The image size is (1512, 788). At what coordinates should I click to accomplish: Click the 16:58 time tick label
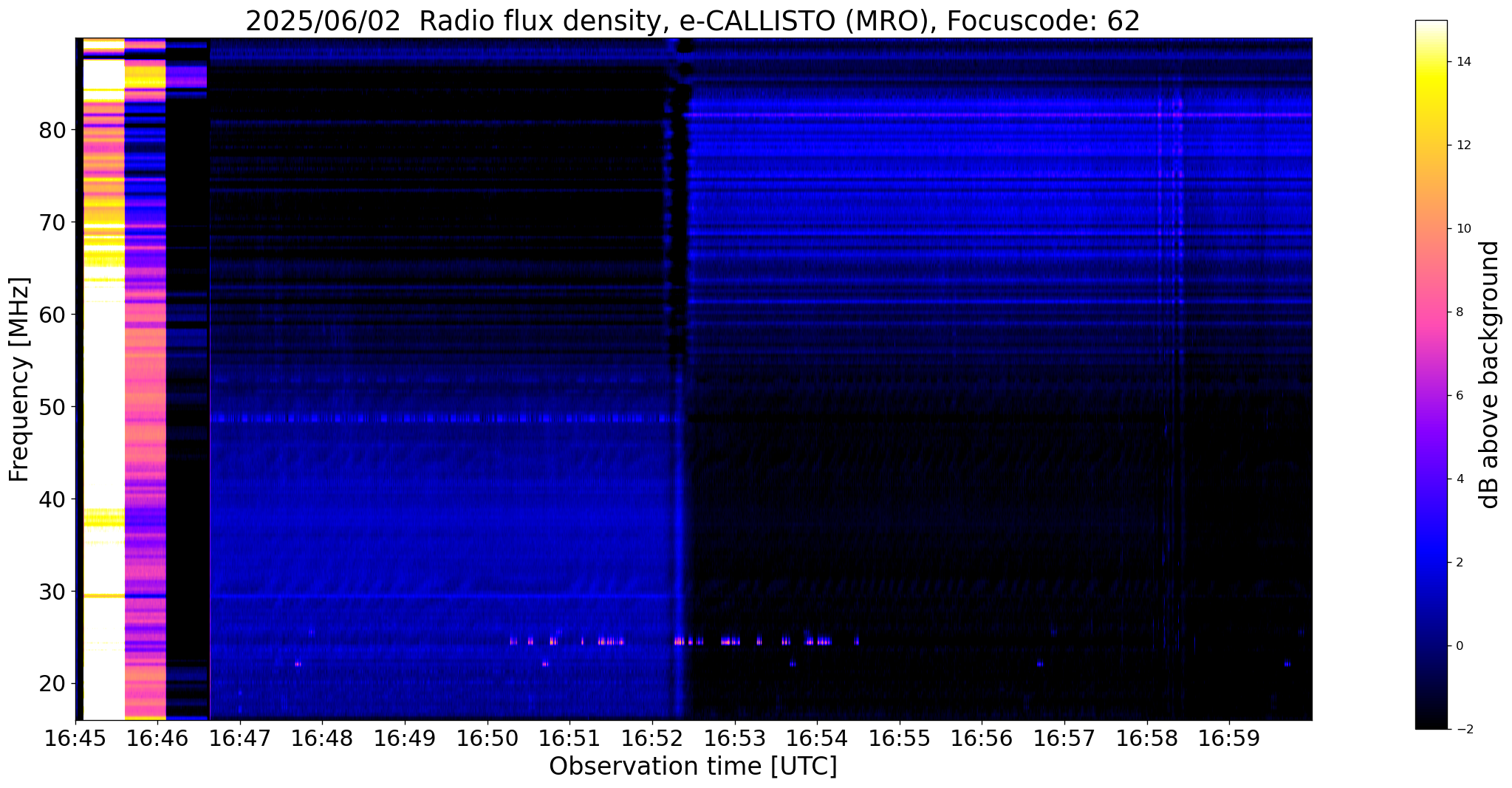pos(1147,739)
